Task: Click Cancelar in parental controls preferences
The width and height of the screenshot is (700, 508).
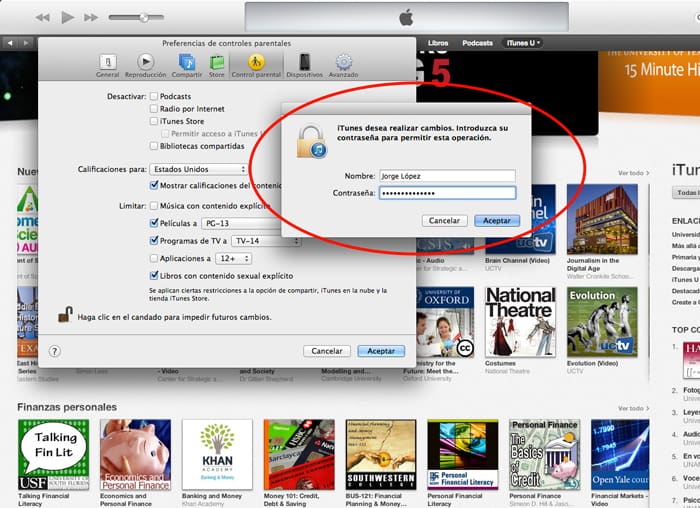Action: point(327,351)
